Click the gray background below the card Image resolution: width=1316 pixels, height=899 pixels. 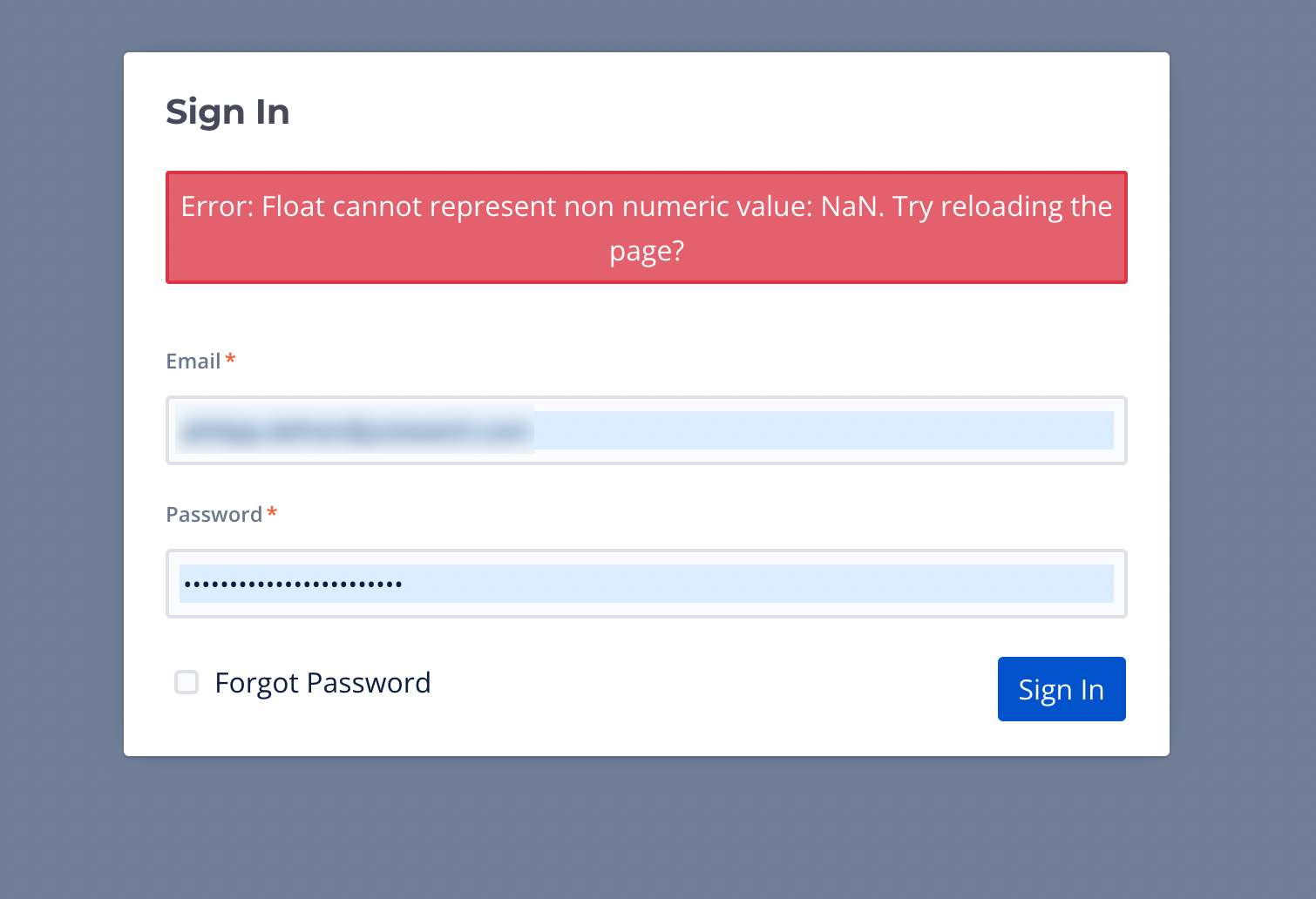pos(647,828)
